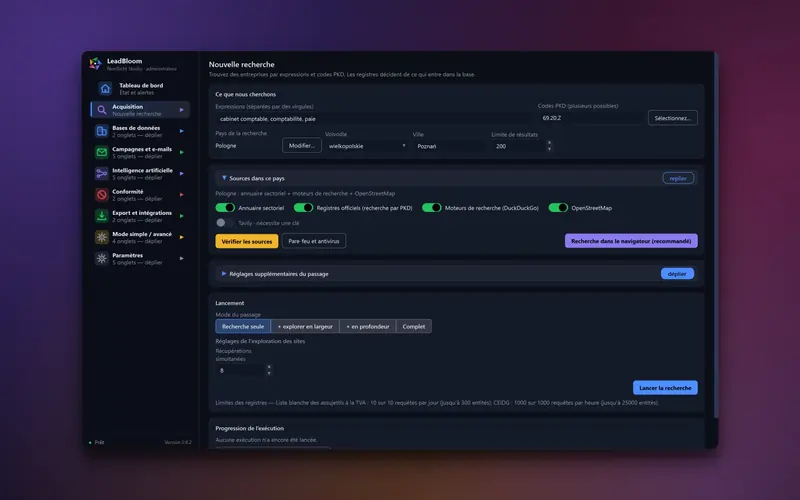This screenshot has width=800, height=500.
Task: Click the Export et intégrations download icon
Action: point(102,216)
